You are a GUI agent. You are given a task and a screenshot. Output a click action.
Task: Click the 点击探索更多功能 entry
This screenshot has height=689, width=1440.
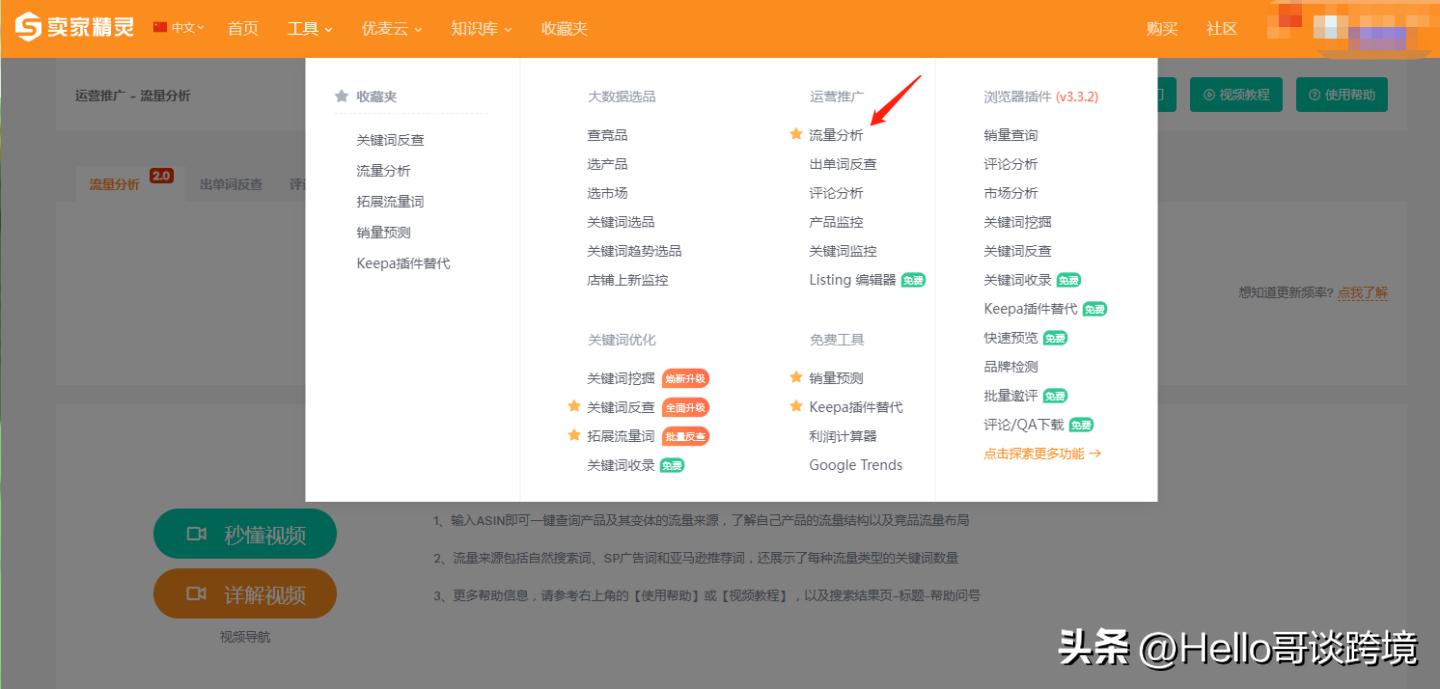pyautogui.click(x=1040, y=452)
